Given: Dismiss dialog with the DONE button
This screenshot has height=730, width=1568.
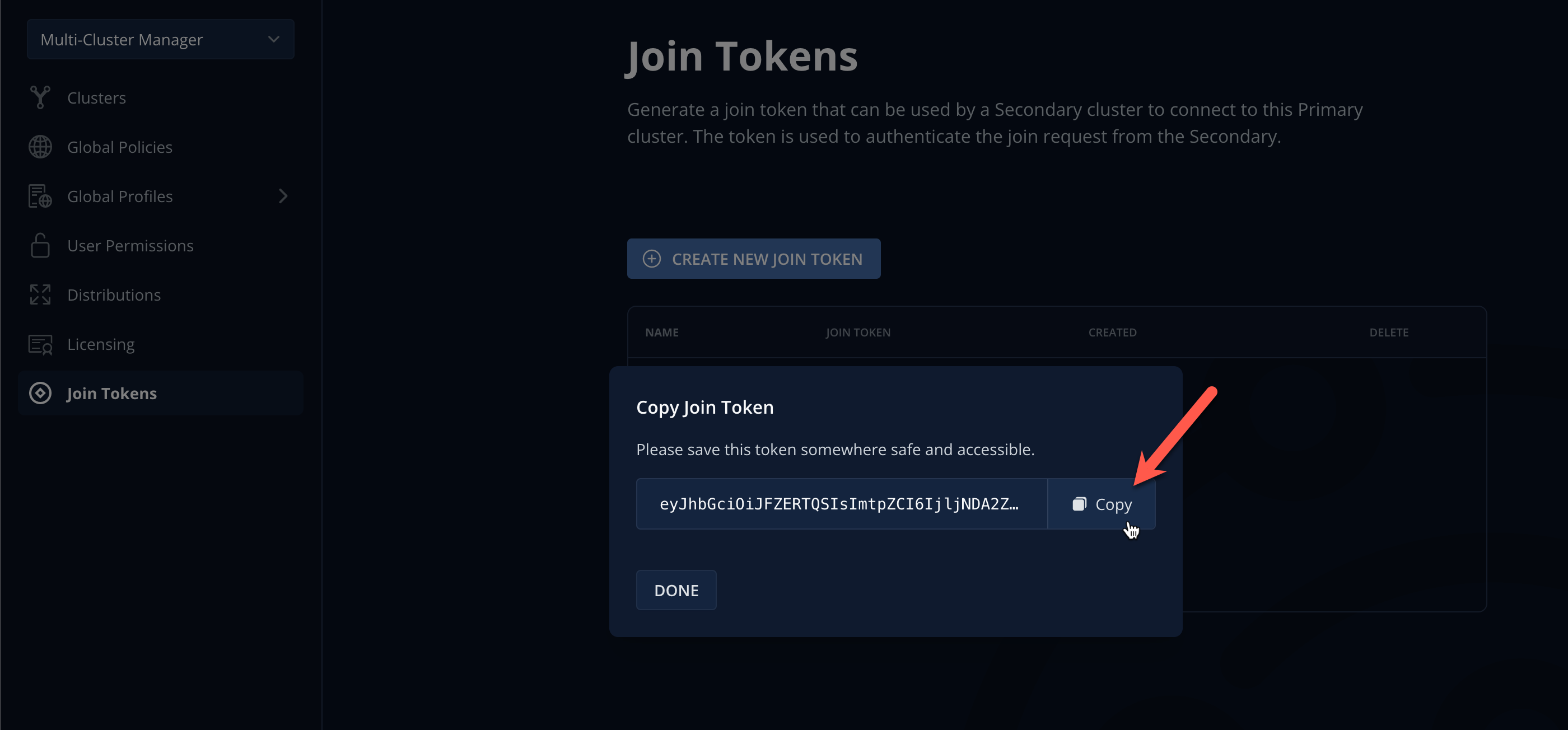Looking at the screenshot, I should pos(676,589).
